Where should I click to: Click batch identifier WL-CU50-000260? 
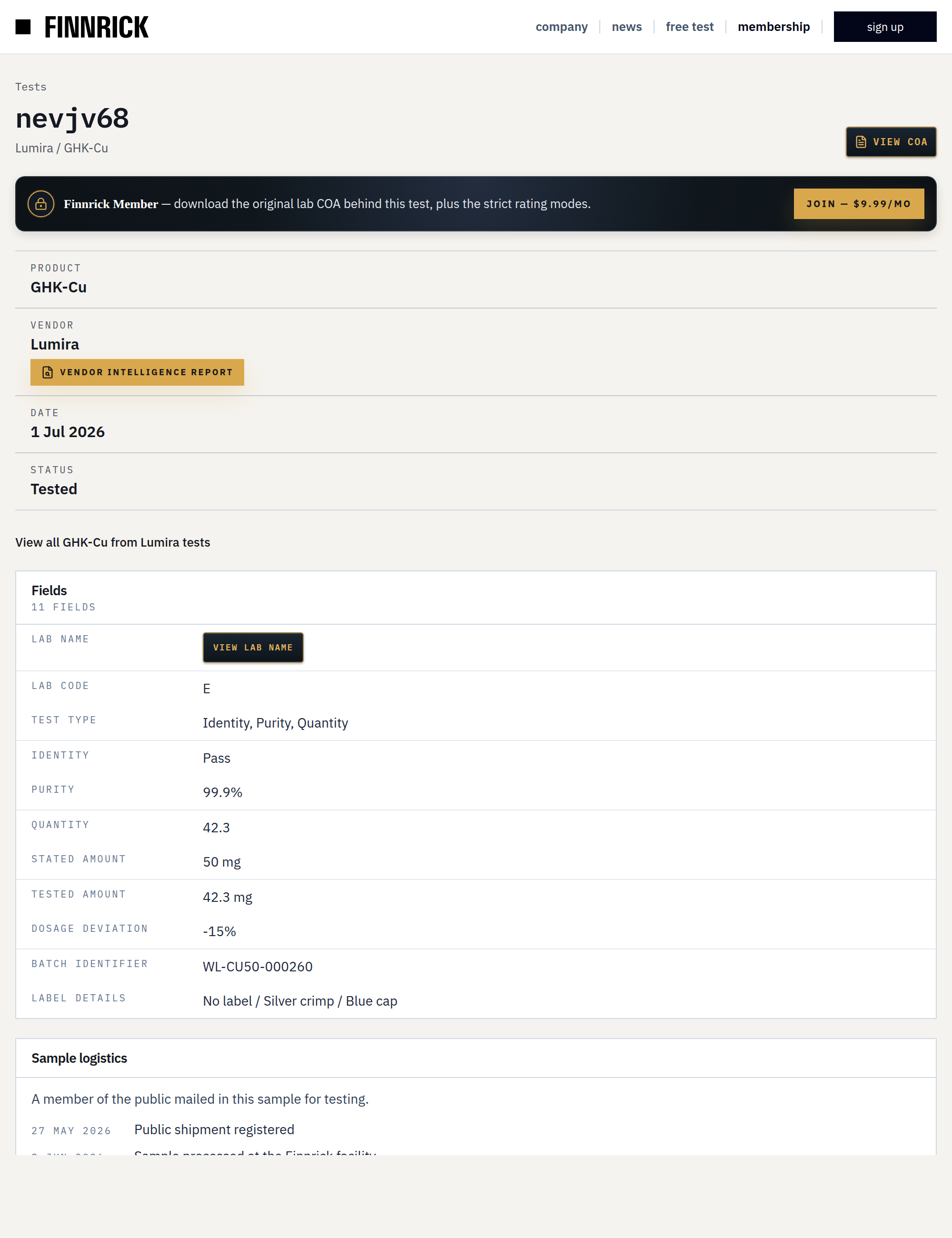click(x=258, y=967)
